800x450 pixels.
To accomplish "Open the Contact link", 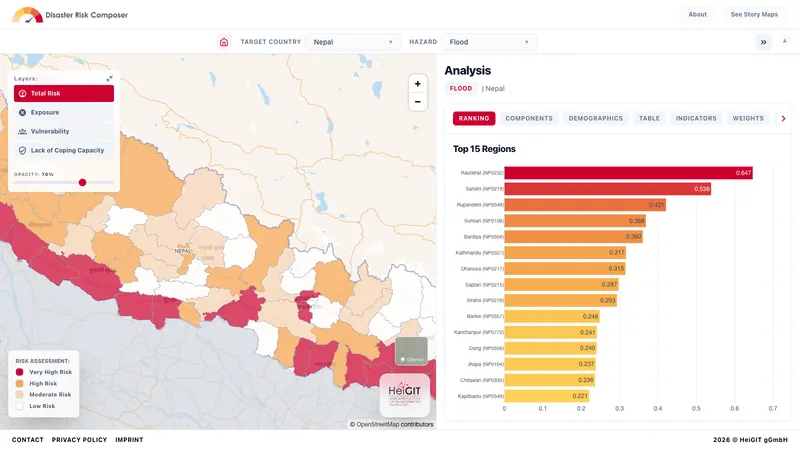I will click(28, 440).
